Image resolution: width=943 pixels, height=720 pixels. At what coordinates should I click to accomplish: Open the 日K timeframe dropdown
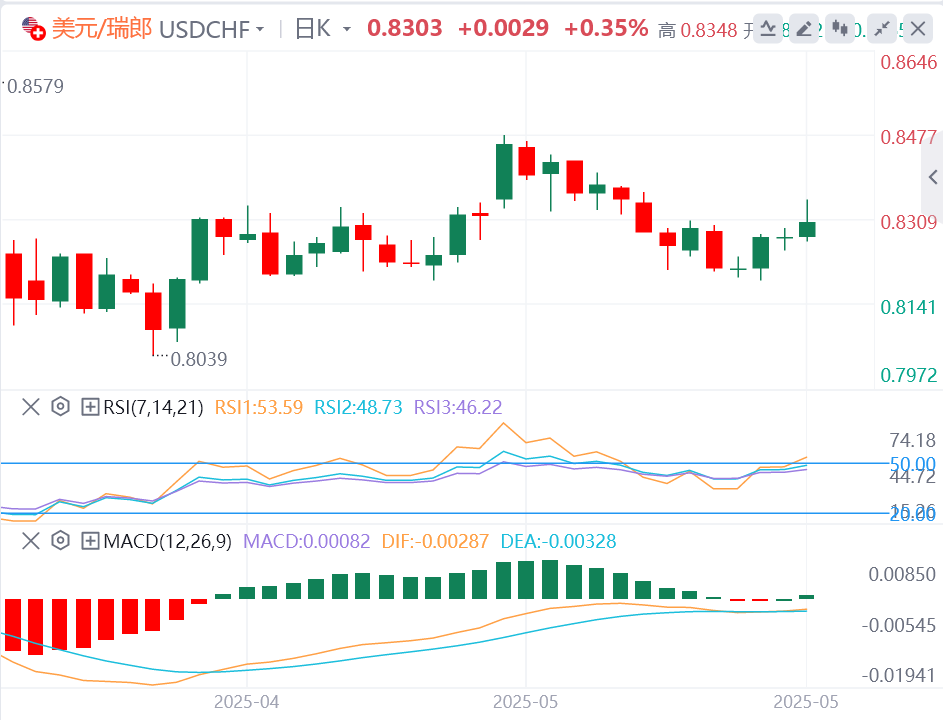point(323,29)
